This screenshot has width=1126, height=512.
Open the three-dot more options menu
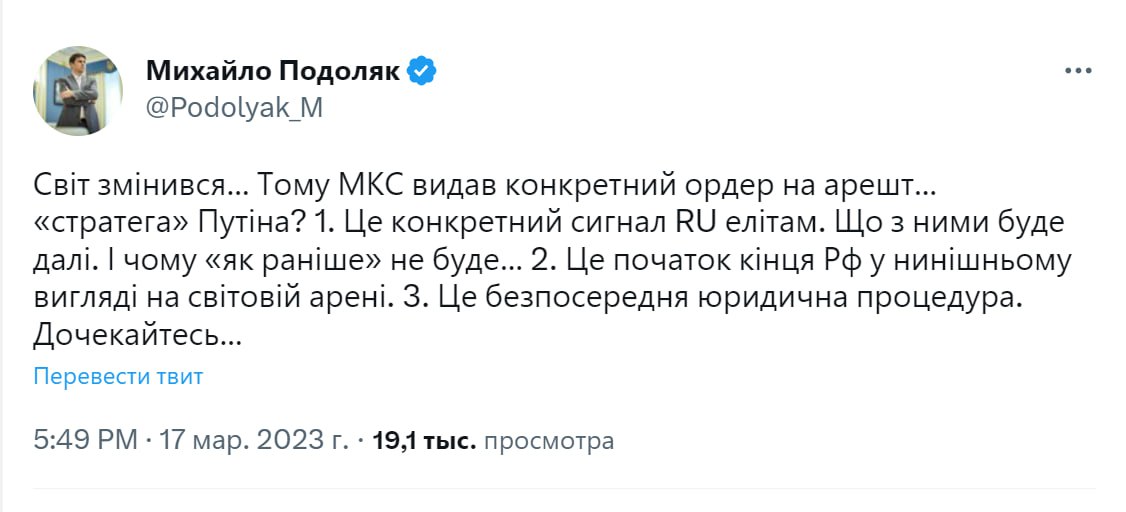tap(1079, 73)
